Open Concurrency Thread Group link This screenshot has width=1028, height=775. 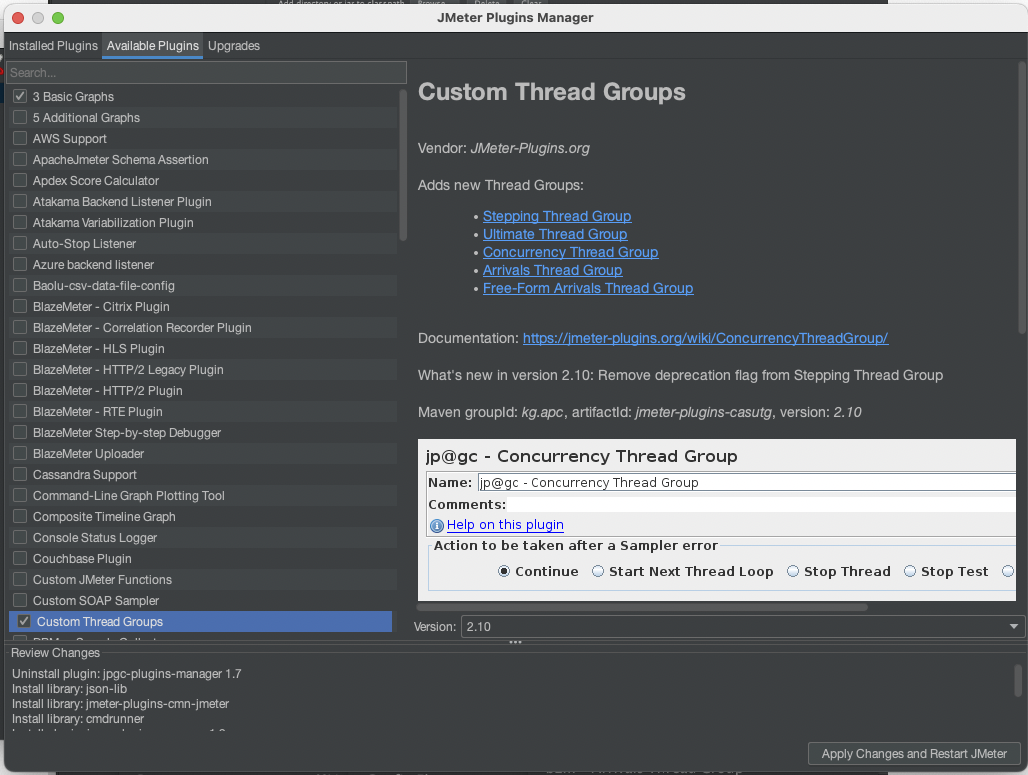tap(570, 252)
